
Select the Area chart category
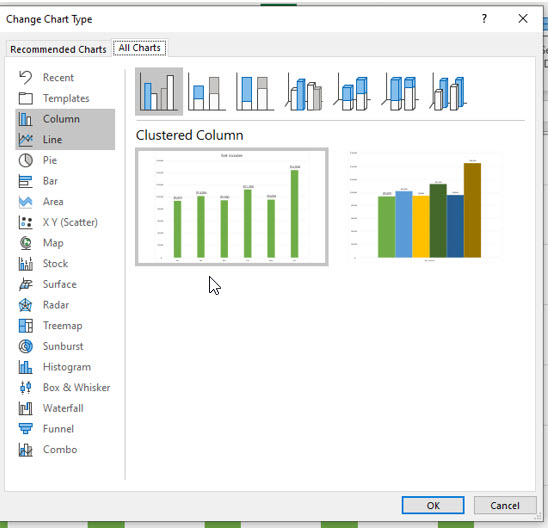coord(65,202)
